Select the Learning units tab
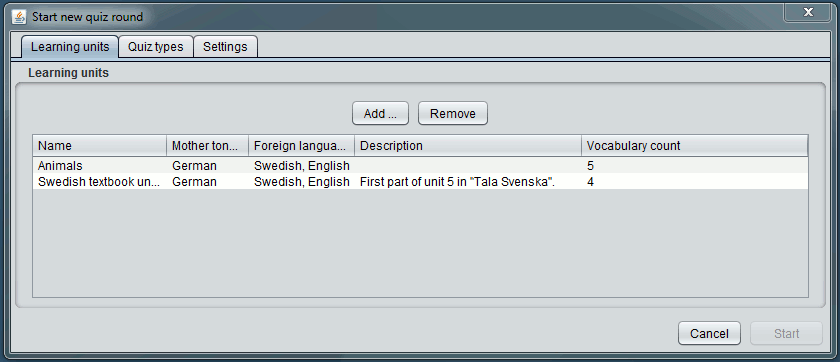The width and height of the screenshot is (840, 362). (x=70, y=47)
